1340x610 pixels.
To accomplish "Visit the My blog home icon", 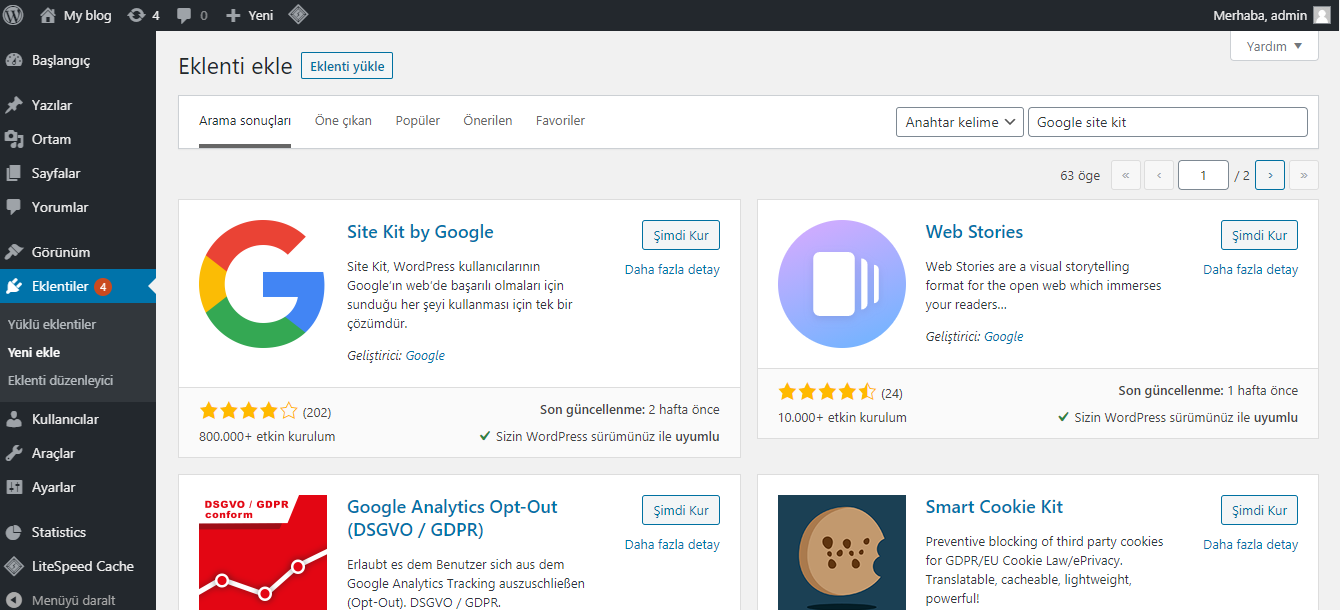I will pyautogui.click(x=48, y=15).
